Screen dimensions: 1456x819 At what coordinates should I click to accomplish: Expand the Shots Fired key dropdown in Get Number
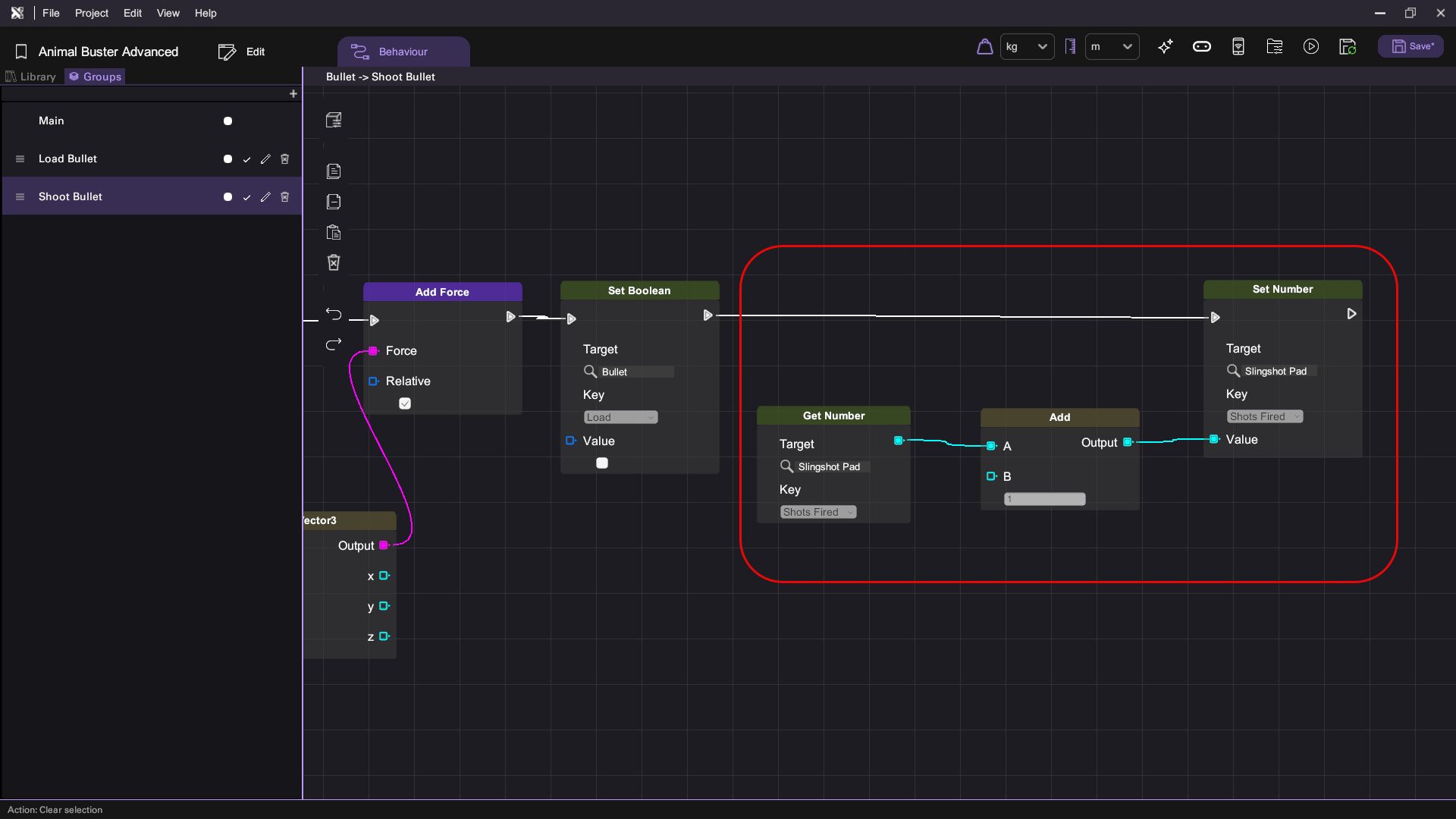click(818, 513)
